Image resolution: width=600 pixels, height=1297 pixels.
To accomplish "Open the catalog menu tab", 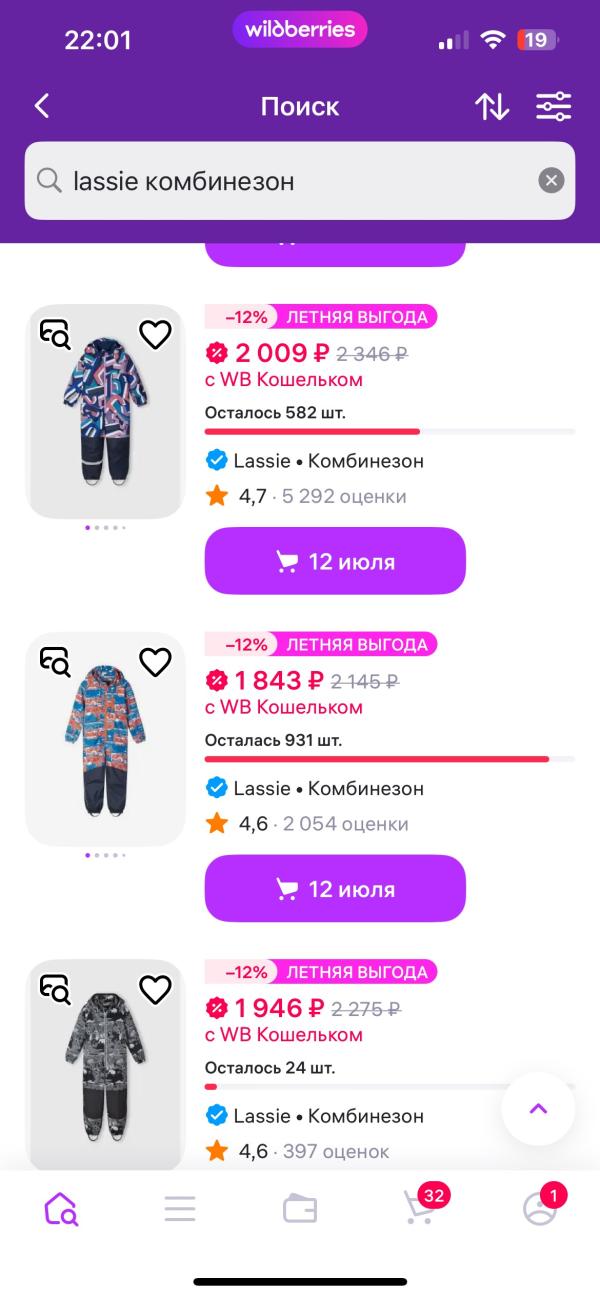I will pyautogui.click(x=180, y=1209).
